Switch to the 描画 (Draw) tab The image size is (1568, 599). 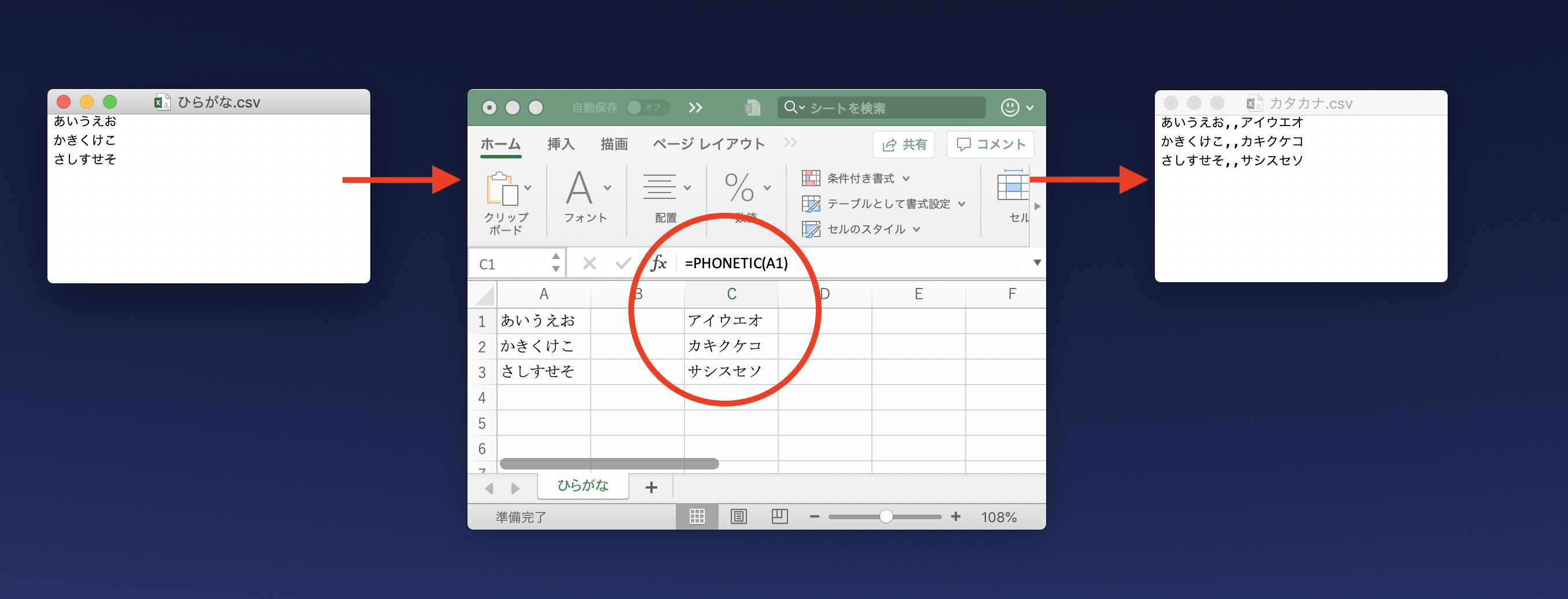click(613, 144)
